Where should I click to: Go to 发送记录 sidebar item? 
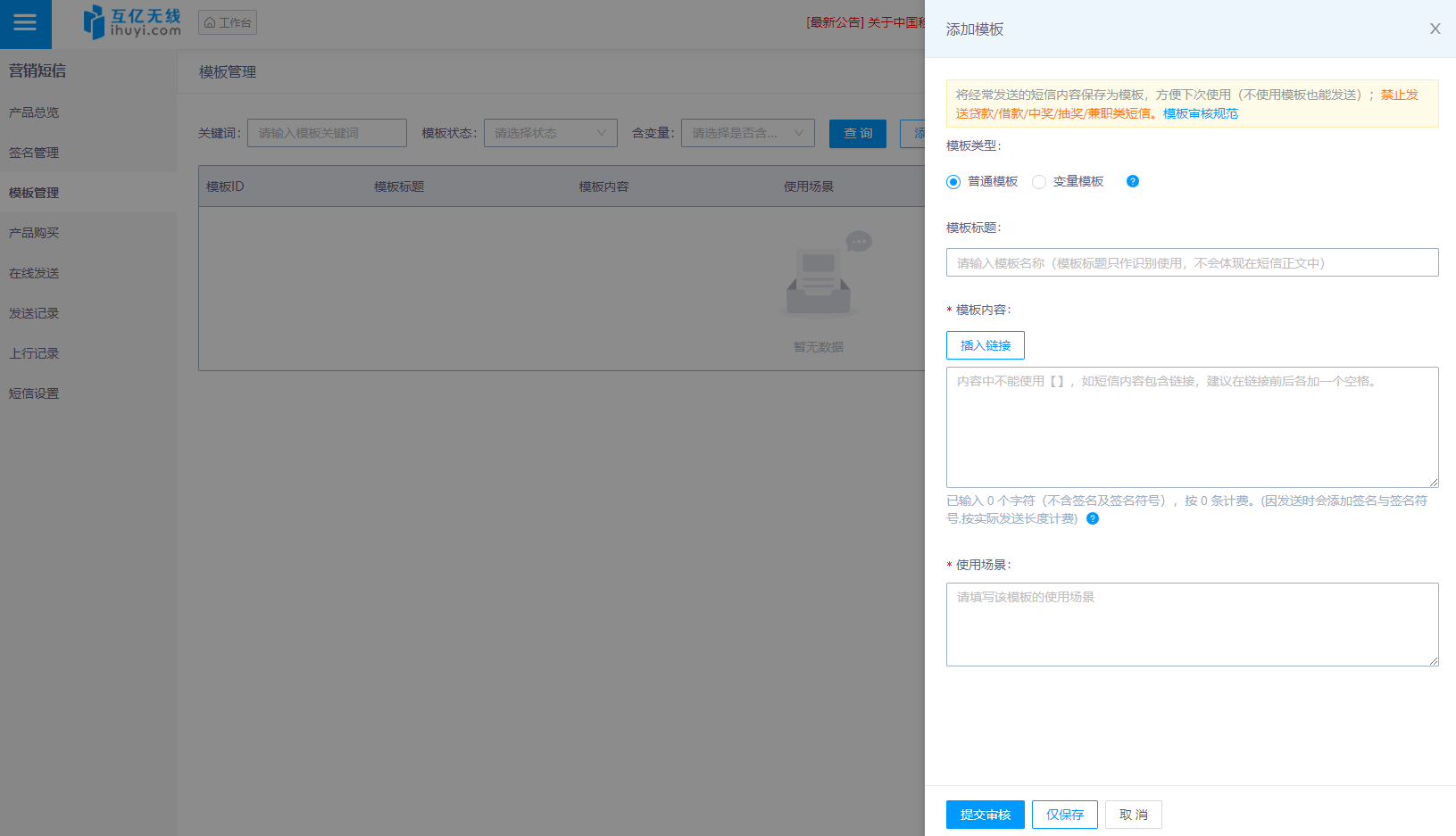(x=34, y=313)
